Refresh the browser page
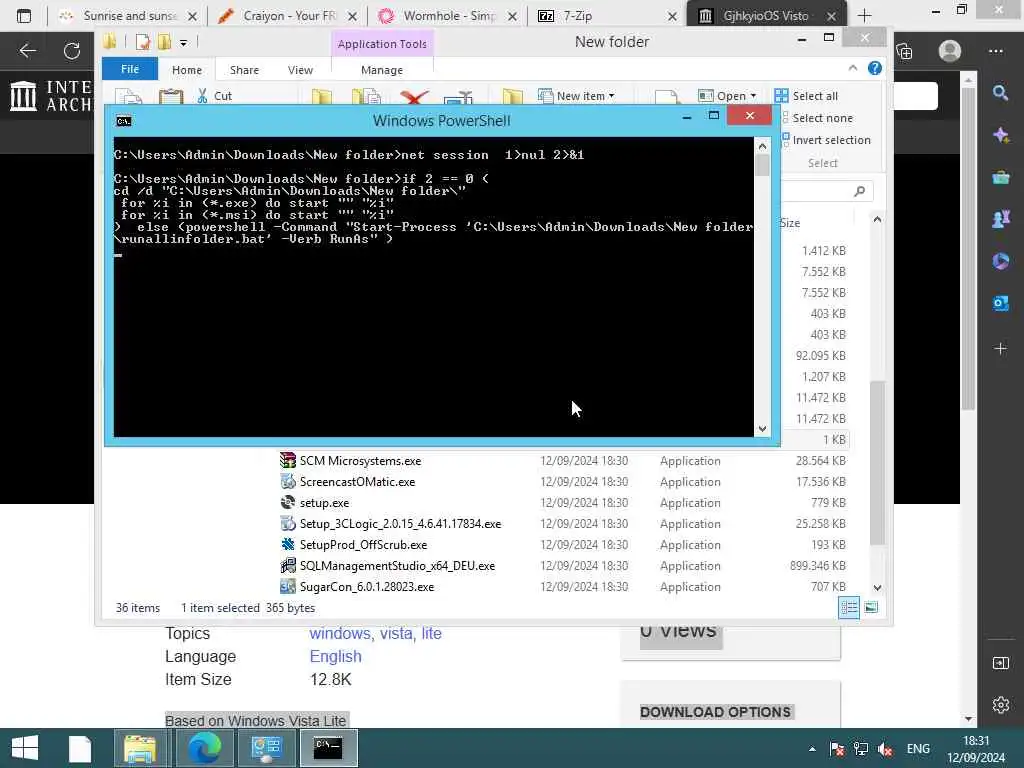Image resolution: width=1024 pixels, height=768 pixels. click(72, 50)
